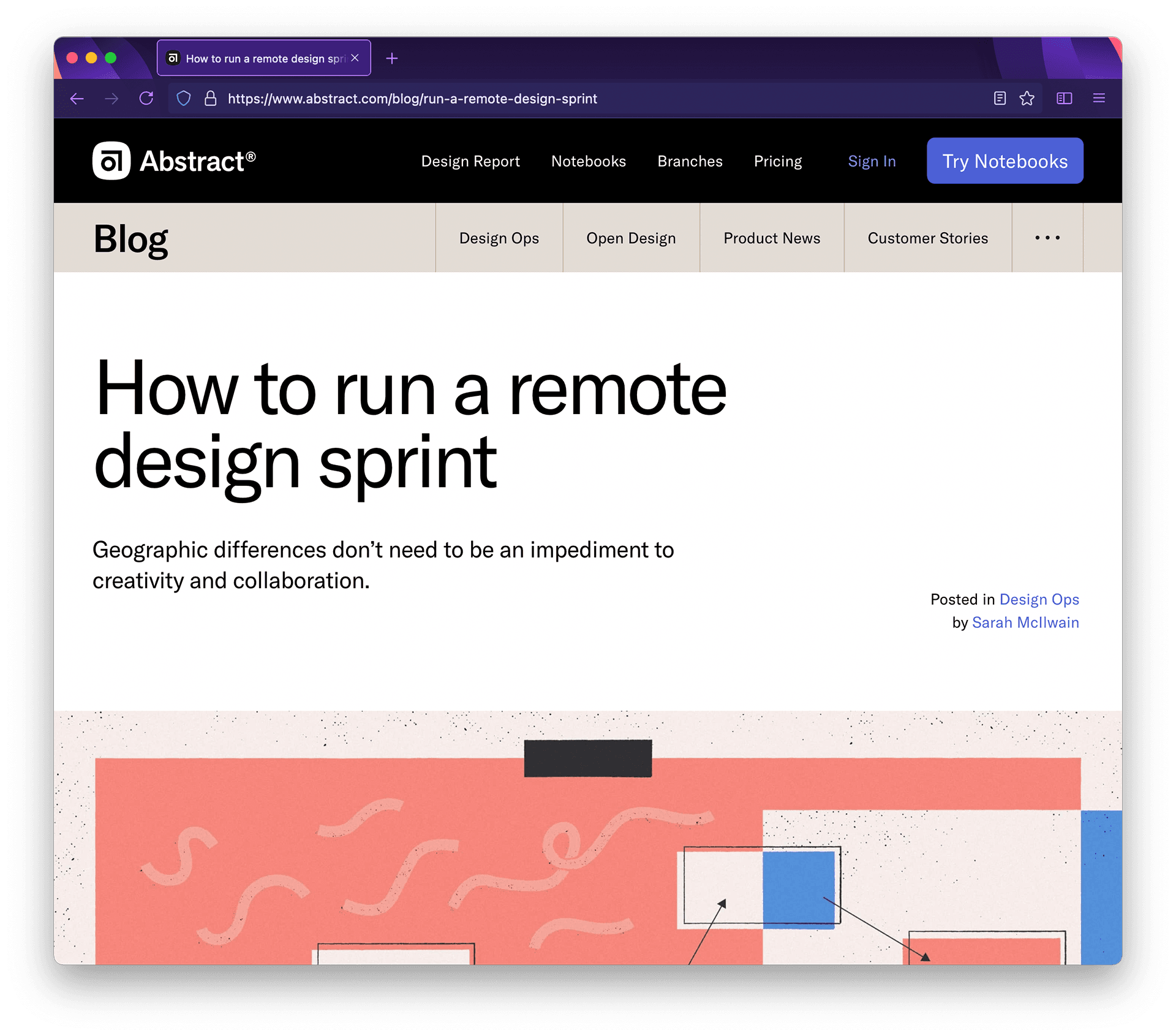Click the Blog heading link
Image resolution: width=1176 pixels, height=1036 pixels.
point(131,239)
